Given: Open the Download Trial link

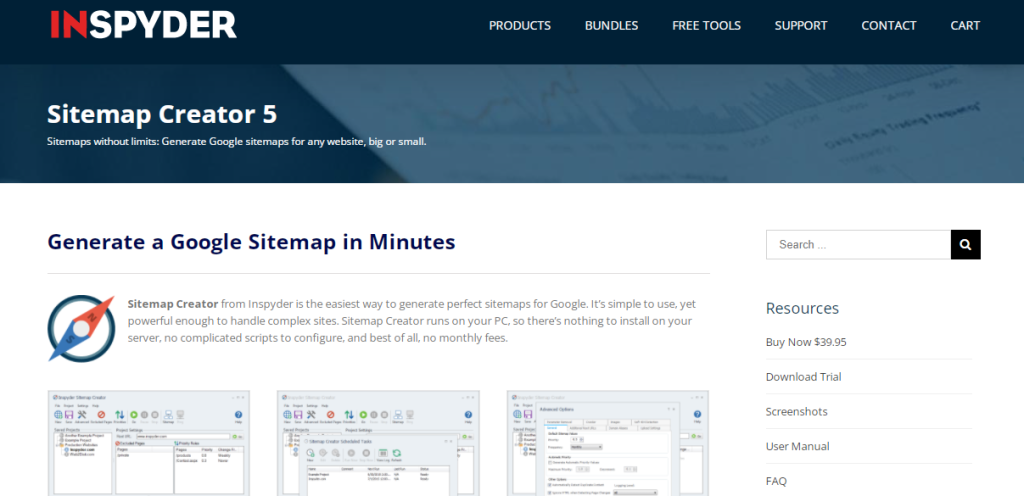Looking at the screenshot, I should click(x=803, y=377).
